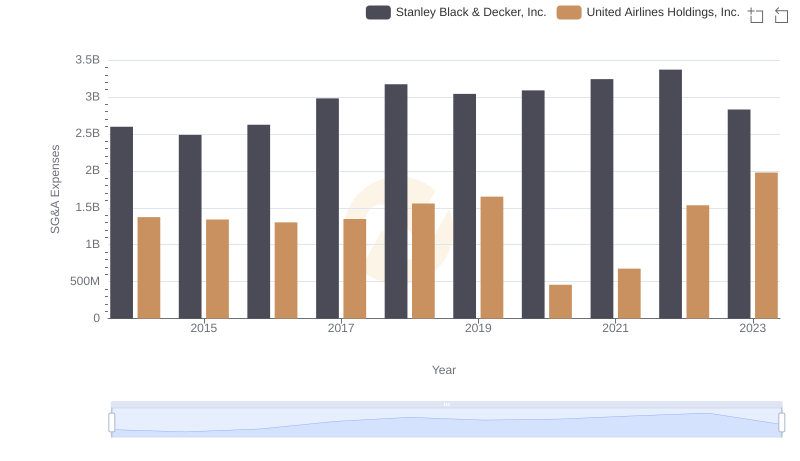Select United Airlines 2014 bar
800x461 pixels.
click(x=149, y=268)
